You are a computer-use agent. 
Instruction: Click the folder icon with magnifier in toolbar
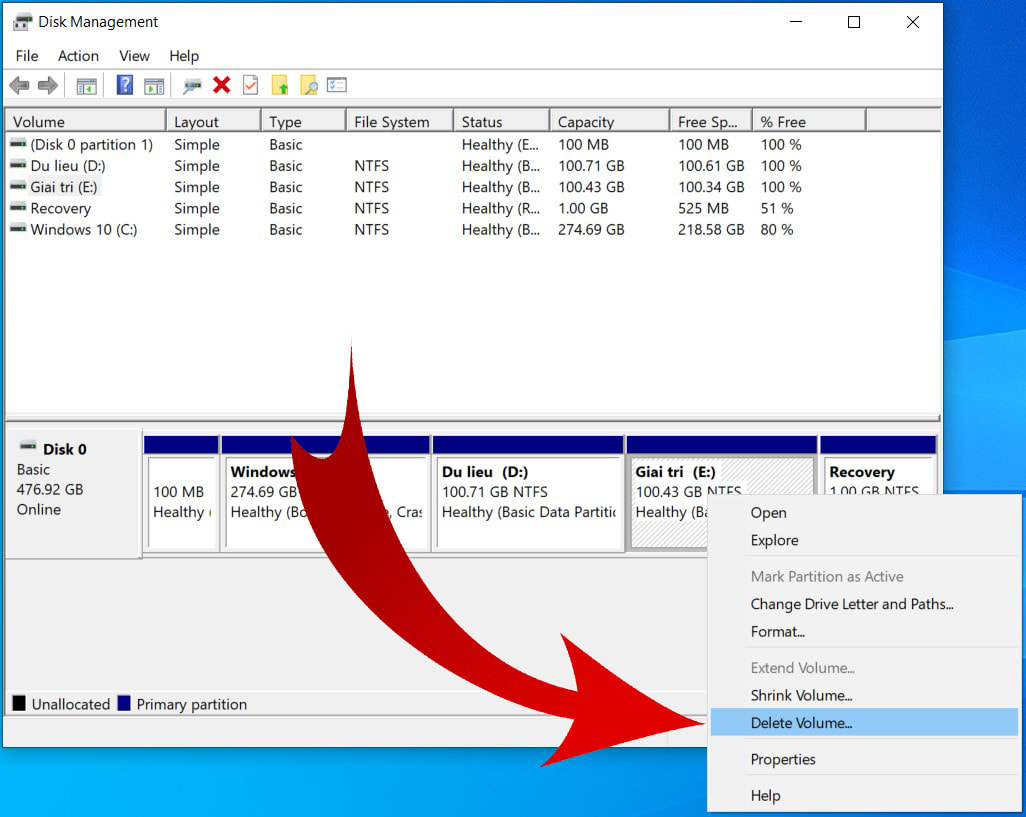point(309,85)
